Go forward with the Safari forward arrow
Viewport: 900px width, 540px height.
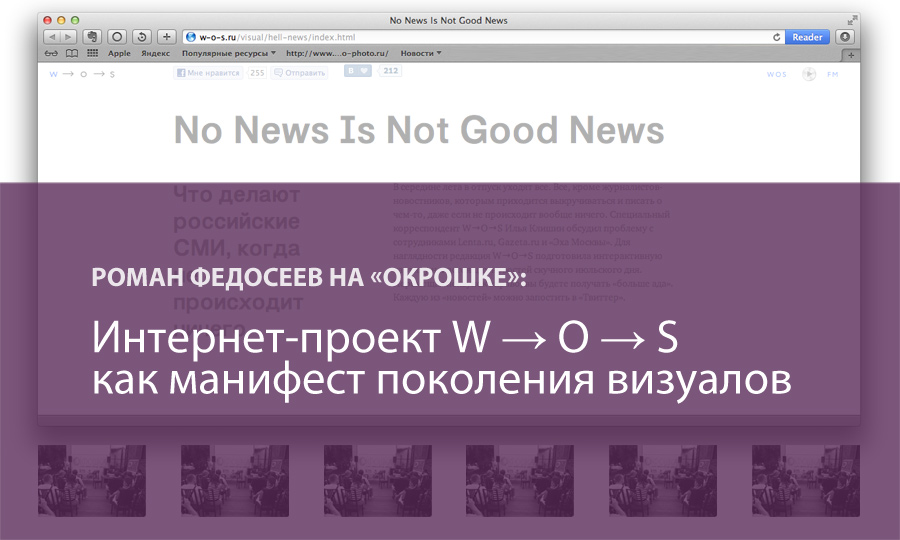point(68,37)
